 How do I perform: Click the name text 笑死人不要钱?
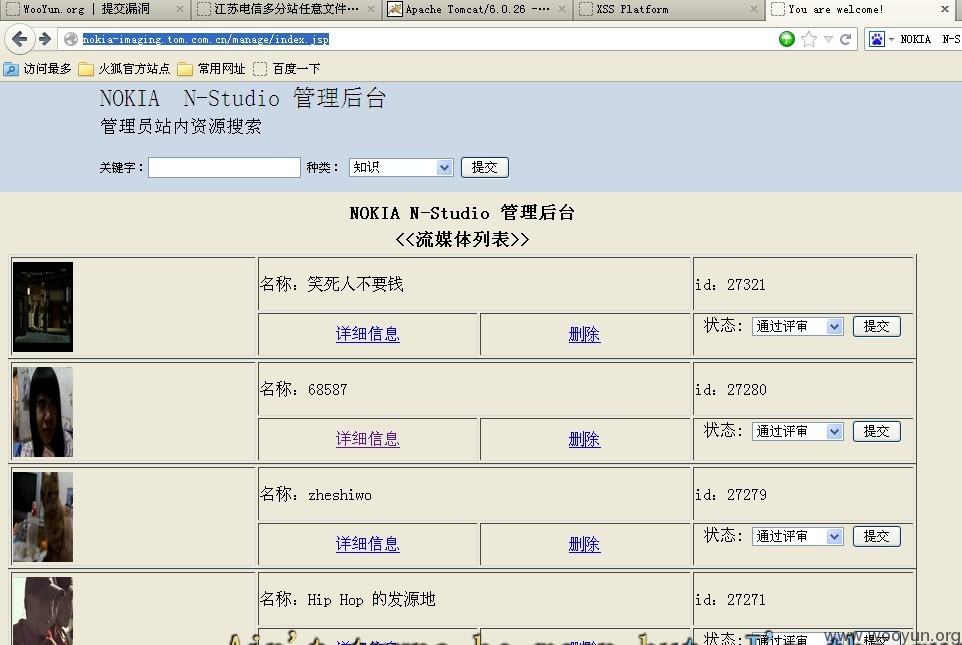pyautogui.click(x=355, y=284)
